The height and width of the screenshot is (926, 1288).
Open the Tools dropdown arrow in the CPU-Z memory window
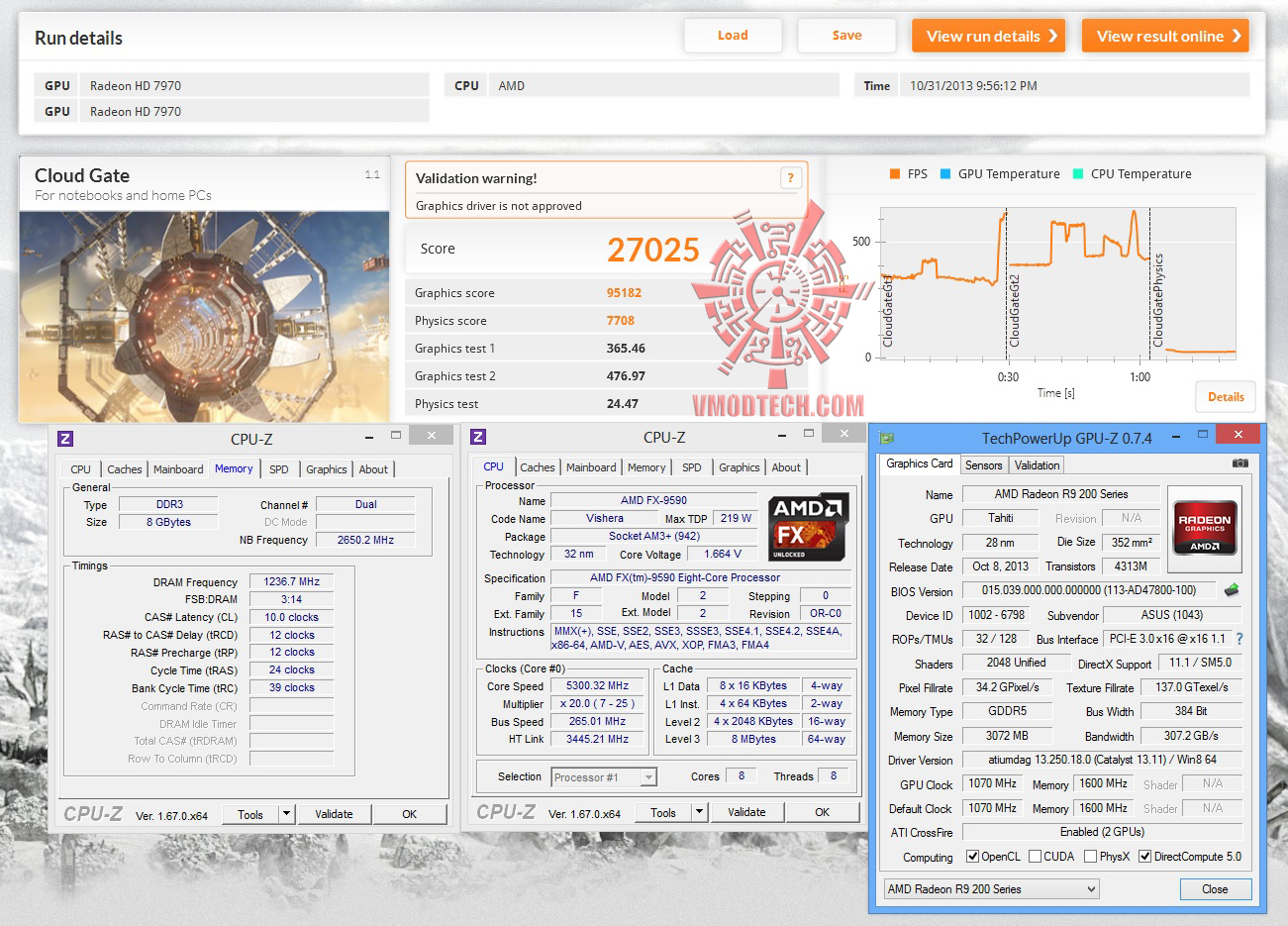287,814
